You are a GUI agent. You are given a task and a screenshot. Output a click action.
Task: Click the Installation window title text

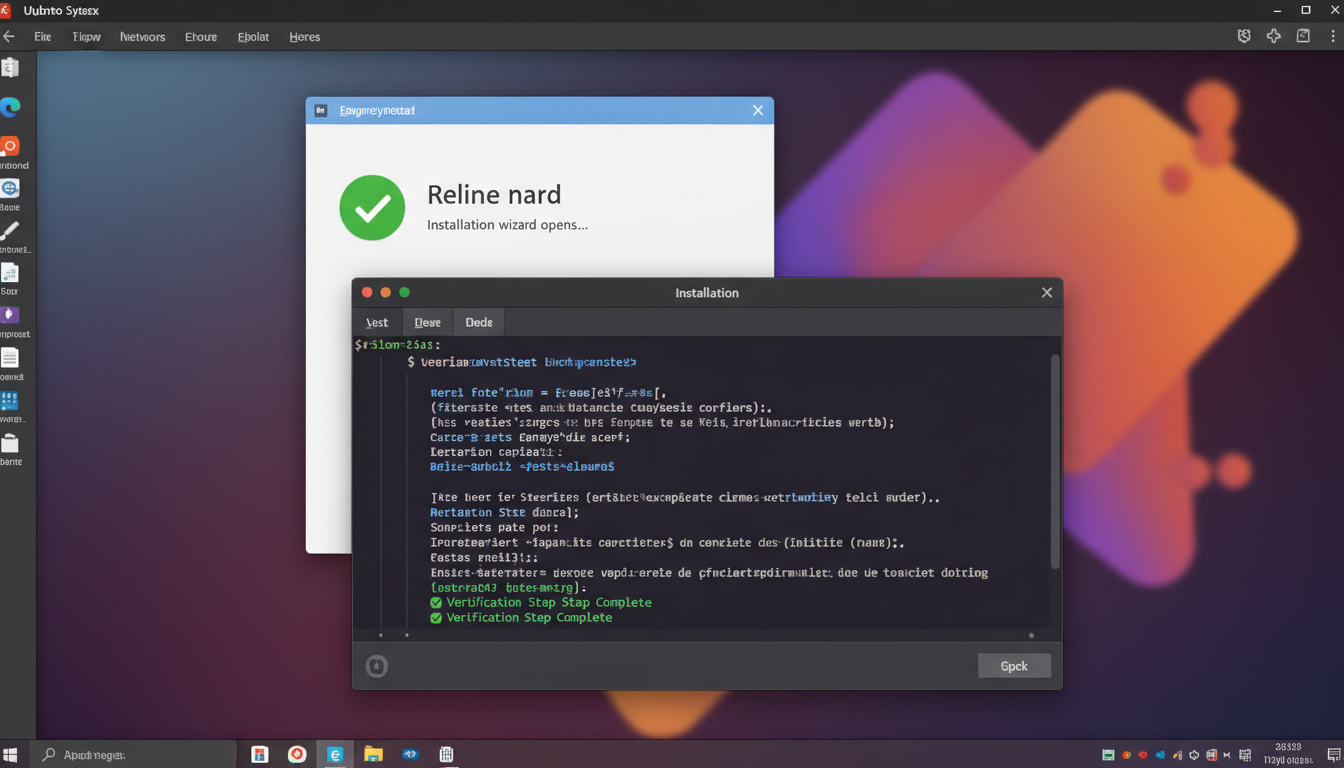coord(707,293)
